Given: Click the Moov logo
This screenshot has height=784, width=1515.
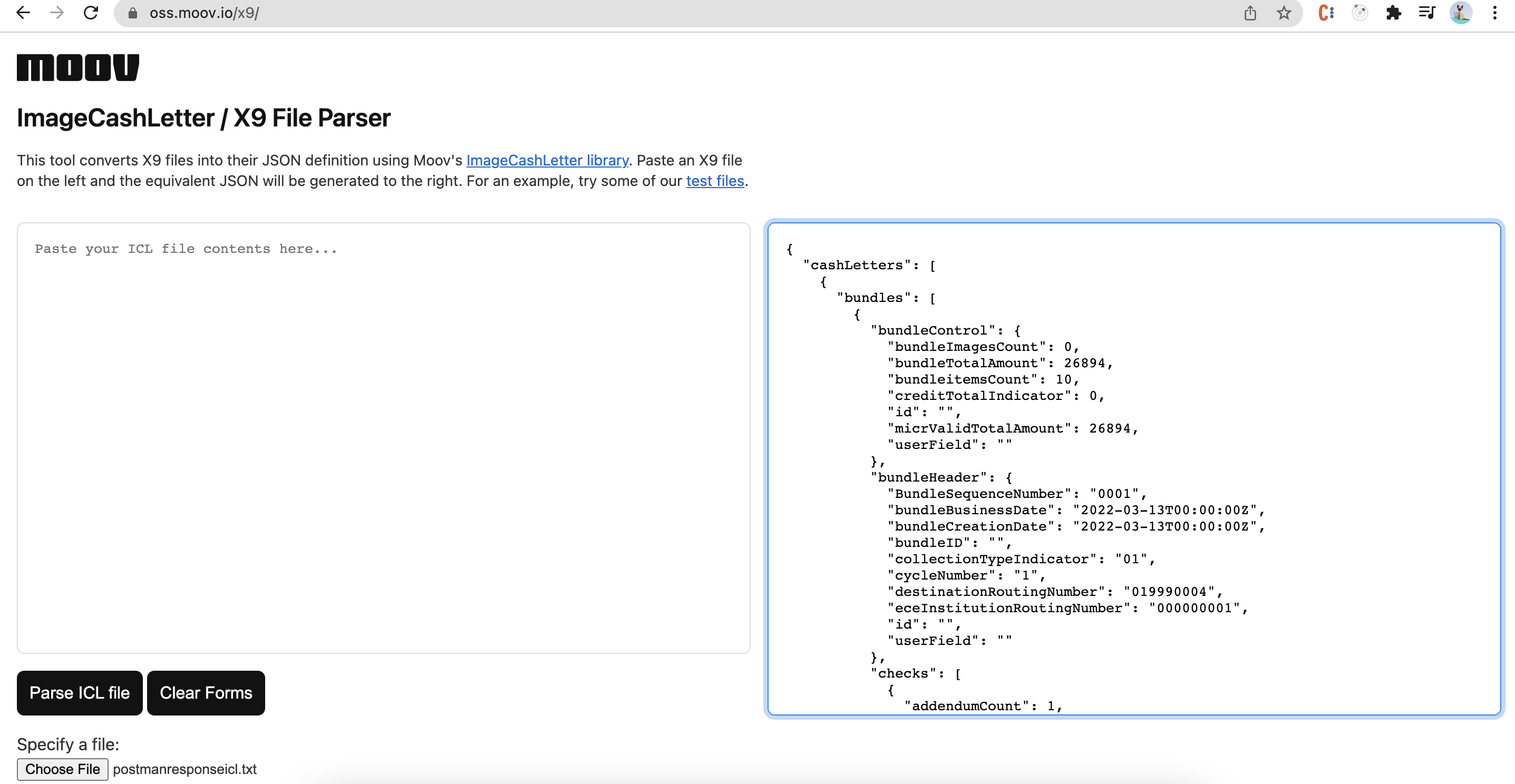Looking at the screenshot, I should coord(77,66).
